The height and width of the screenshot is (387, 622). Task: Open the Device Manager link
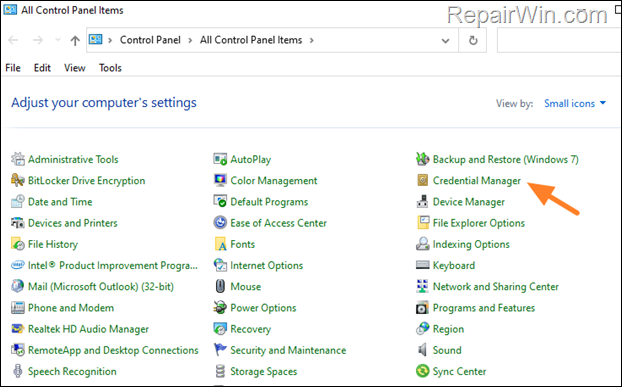(468, 202)
